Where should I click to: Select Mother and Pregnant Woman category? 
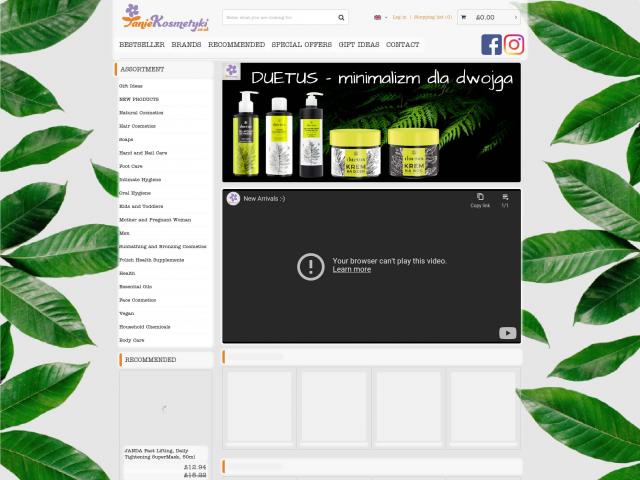[x=155, y=220]
